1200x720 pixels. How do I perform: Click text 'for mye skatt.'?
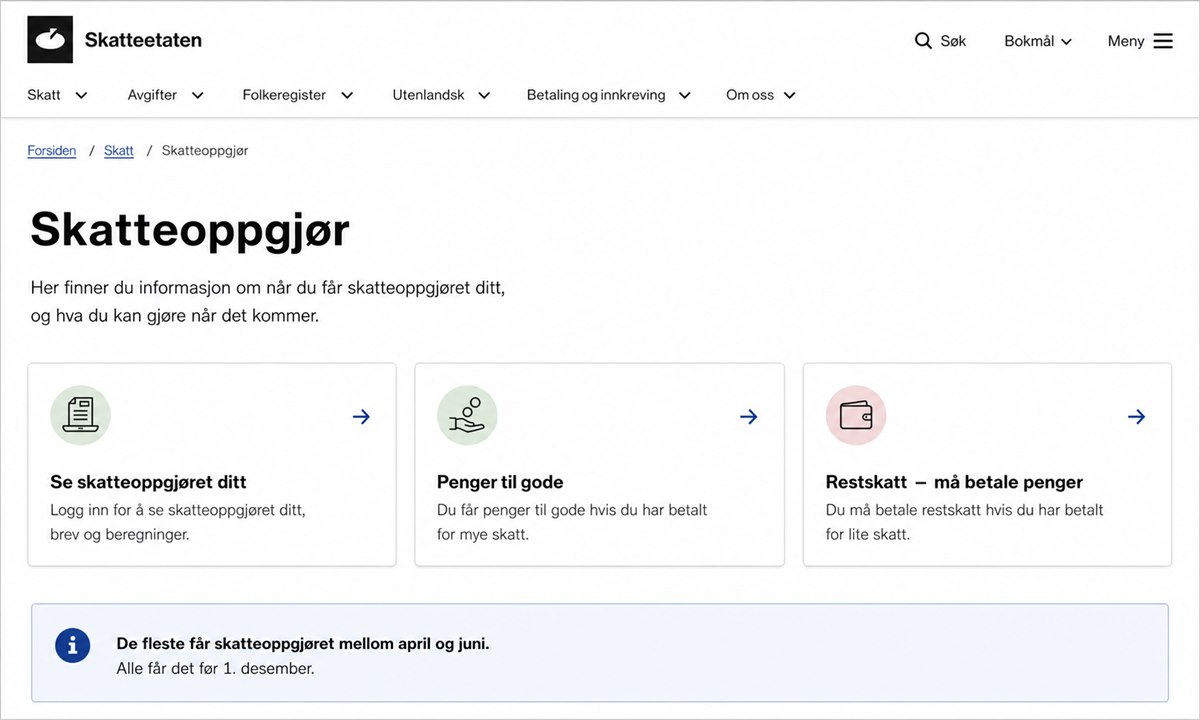pos(483,534)
